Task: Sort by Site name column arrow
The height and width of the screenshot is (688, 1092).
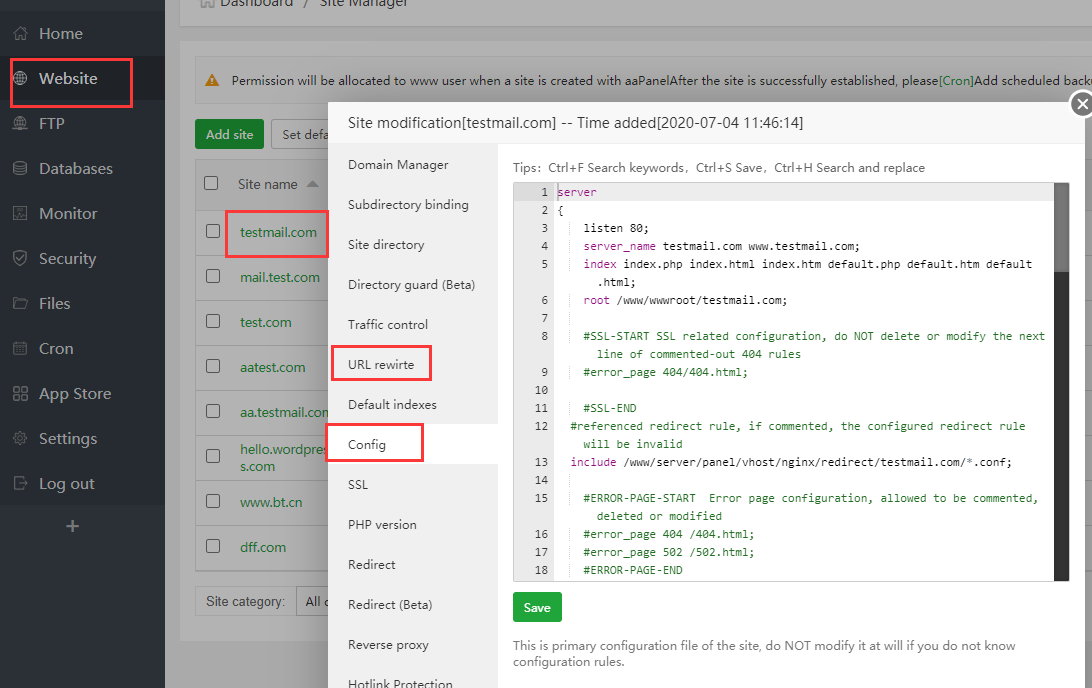Action: (x=313, y=185)
